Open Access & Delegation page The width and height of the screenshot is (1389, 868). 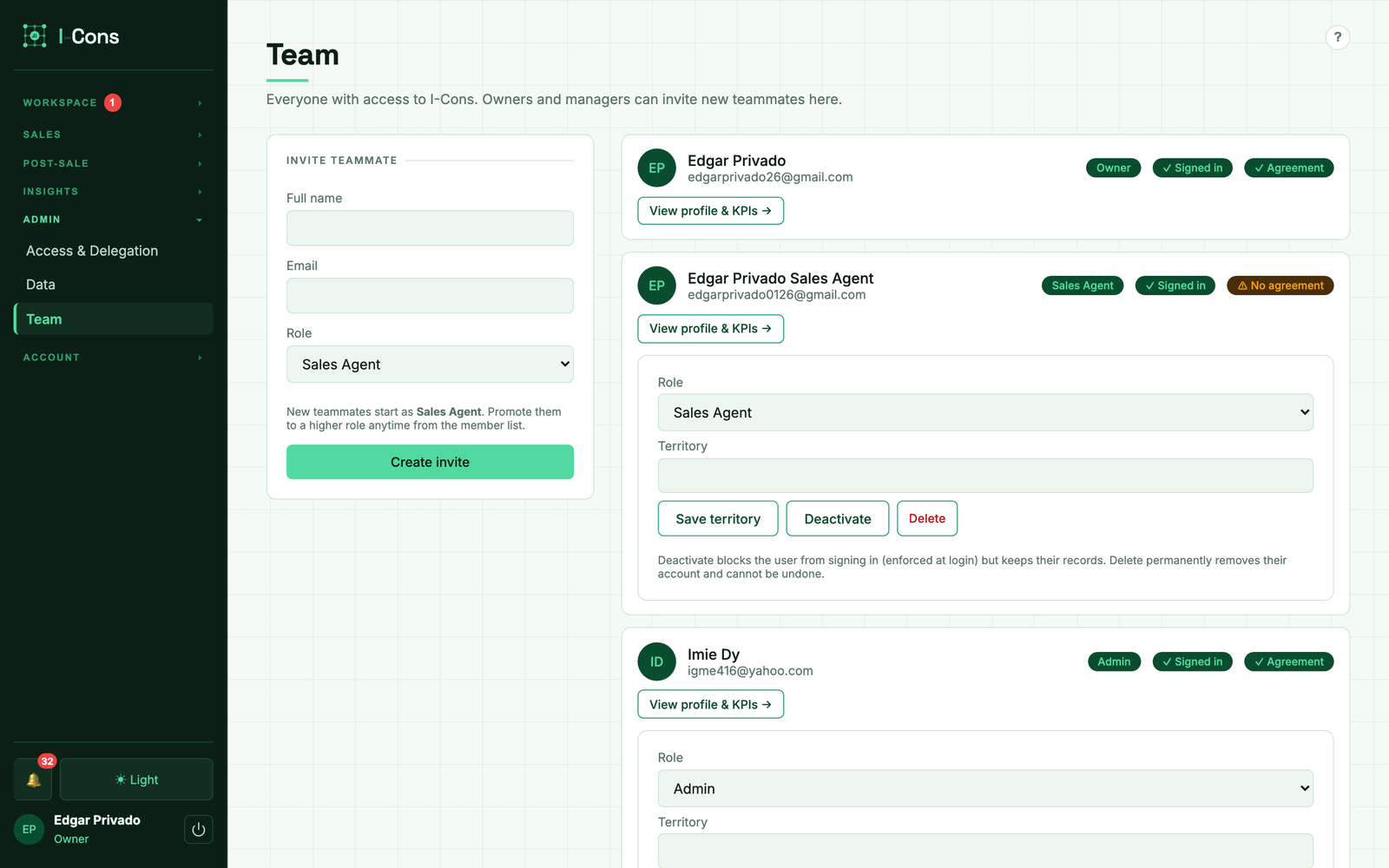pyautogui.click(x=92, y=251)
